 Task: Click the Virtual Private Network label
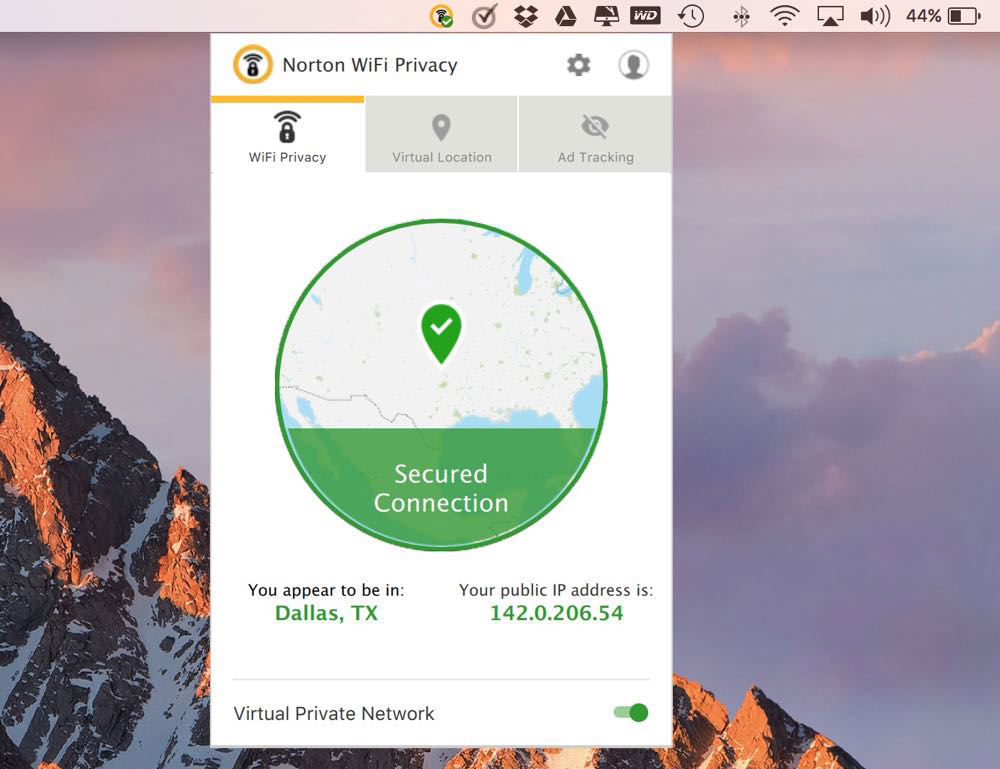tap(334, 713)
